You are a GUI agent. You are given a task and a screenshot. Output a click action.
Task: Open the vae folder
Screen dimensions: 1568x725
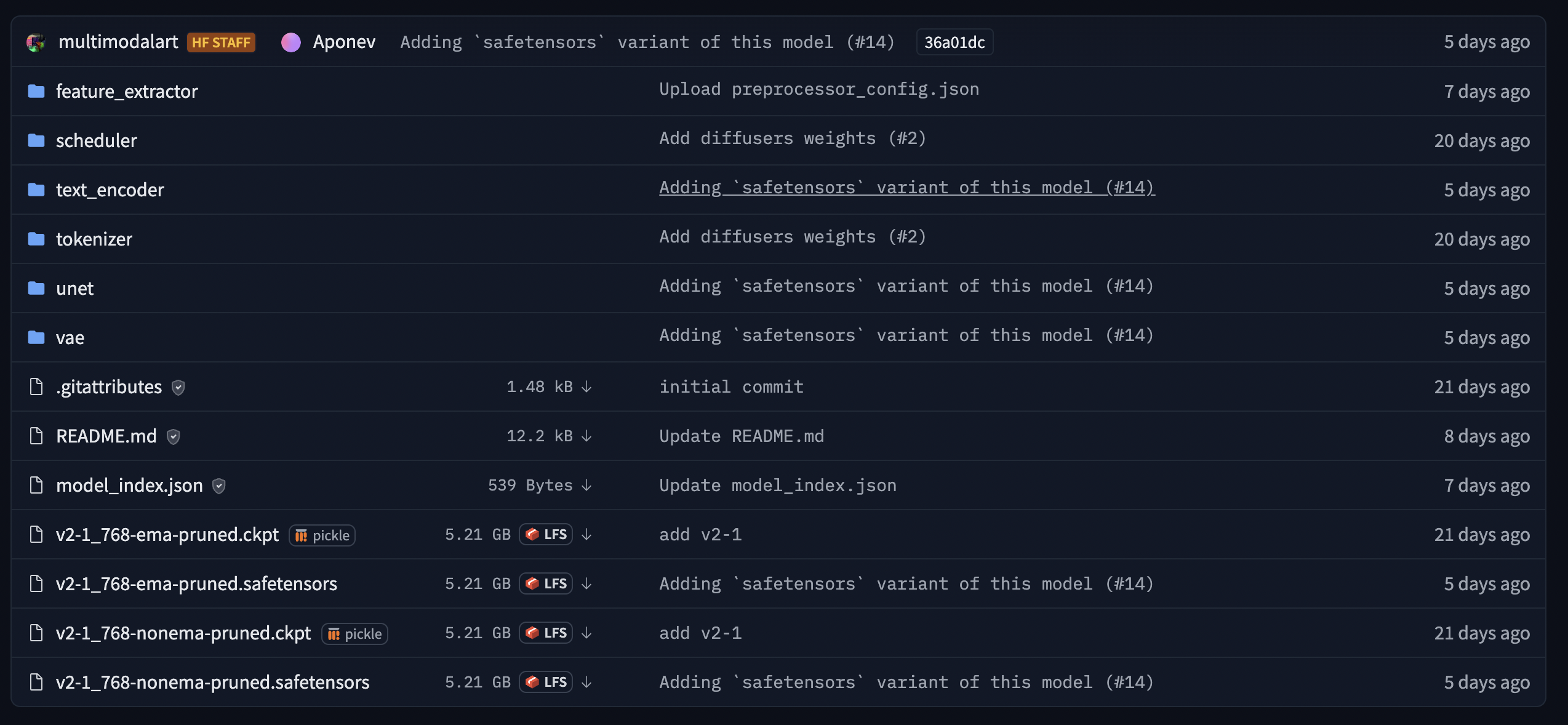tap(70, 337)
